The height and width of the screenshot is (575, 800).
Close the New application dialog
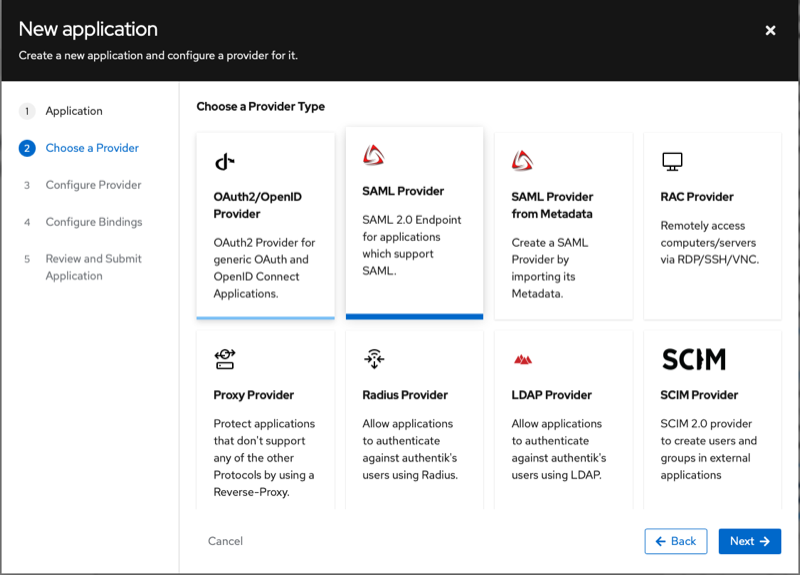pyautogui.click(x=770, y=31)
